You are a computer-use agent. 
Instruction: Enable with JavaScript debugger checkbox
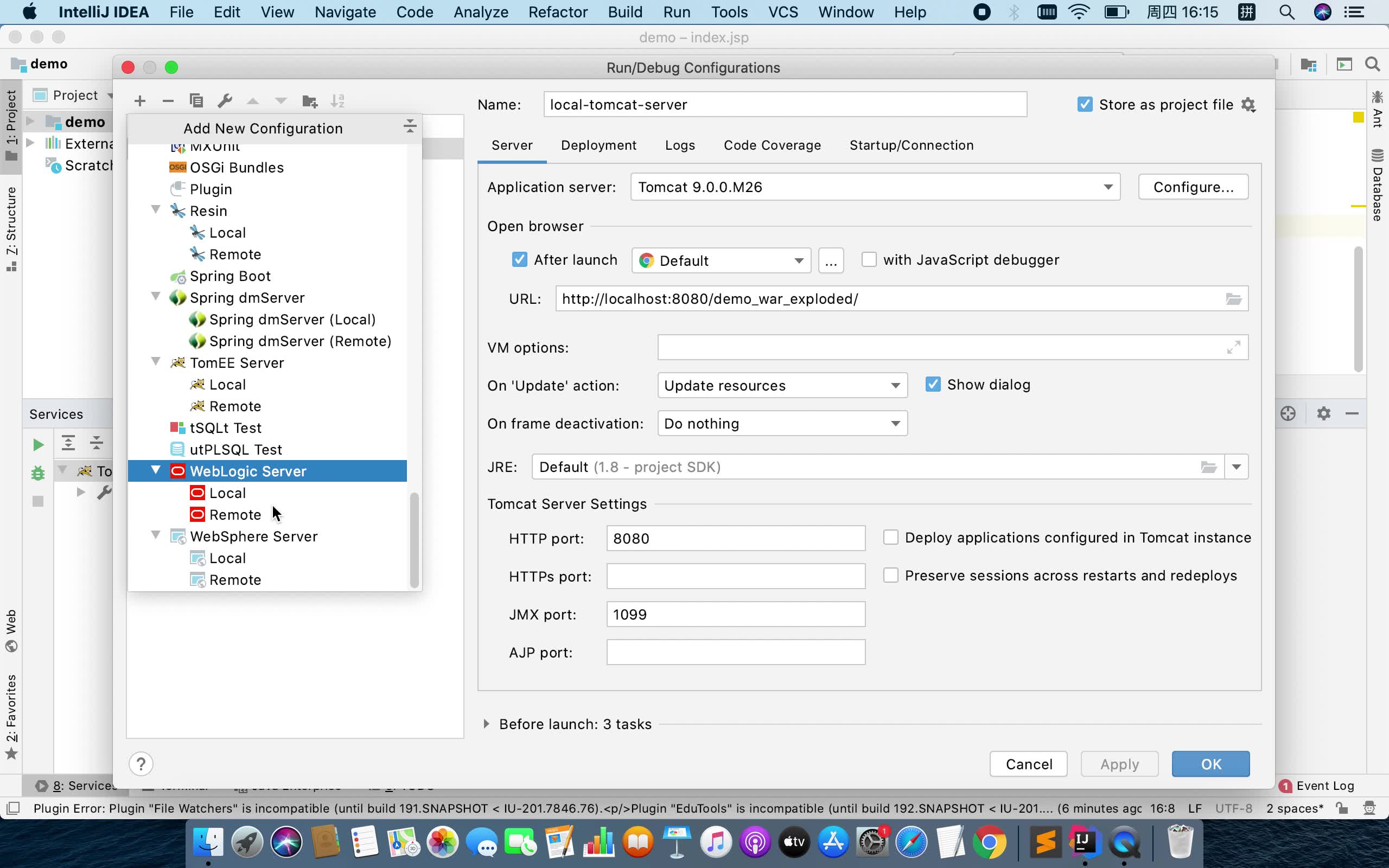pos(869,259)
